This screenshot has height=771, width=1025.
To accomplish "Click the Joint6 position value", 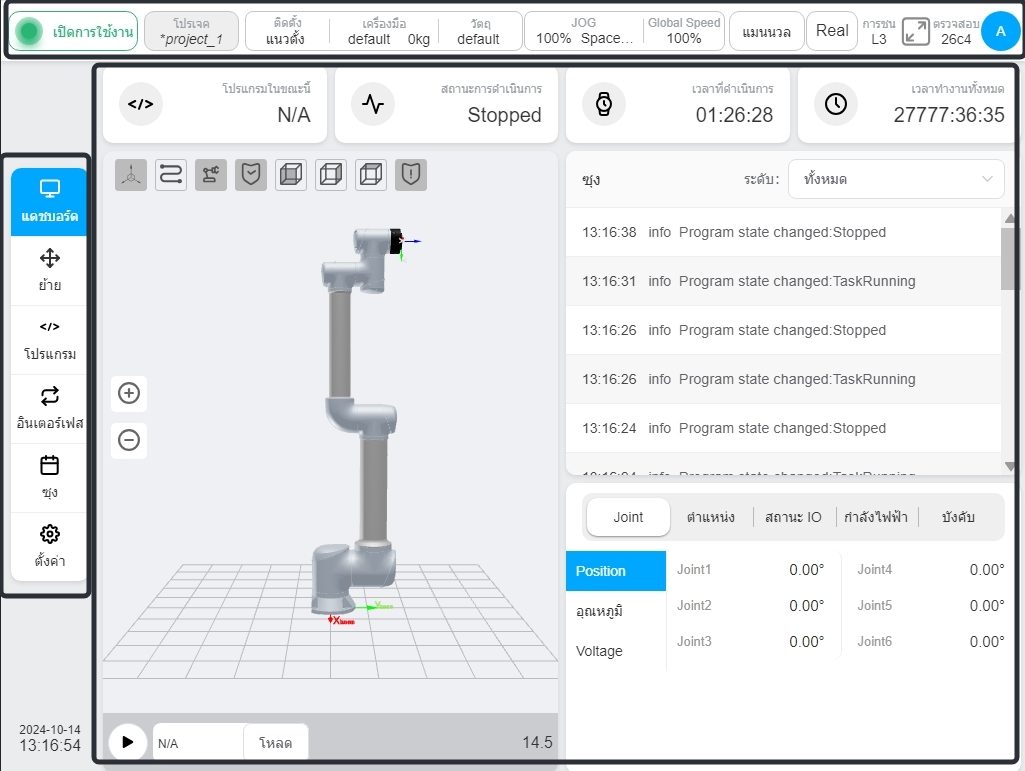I will 987,642.
